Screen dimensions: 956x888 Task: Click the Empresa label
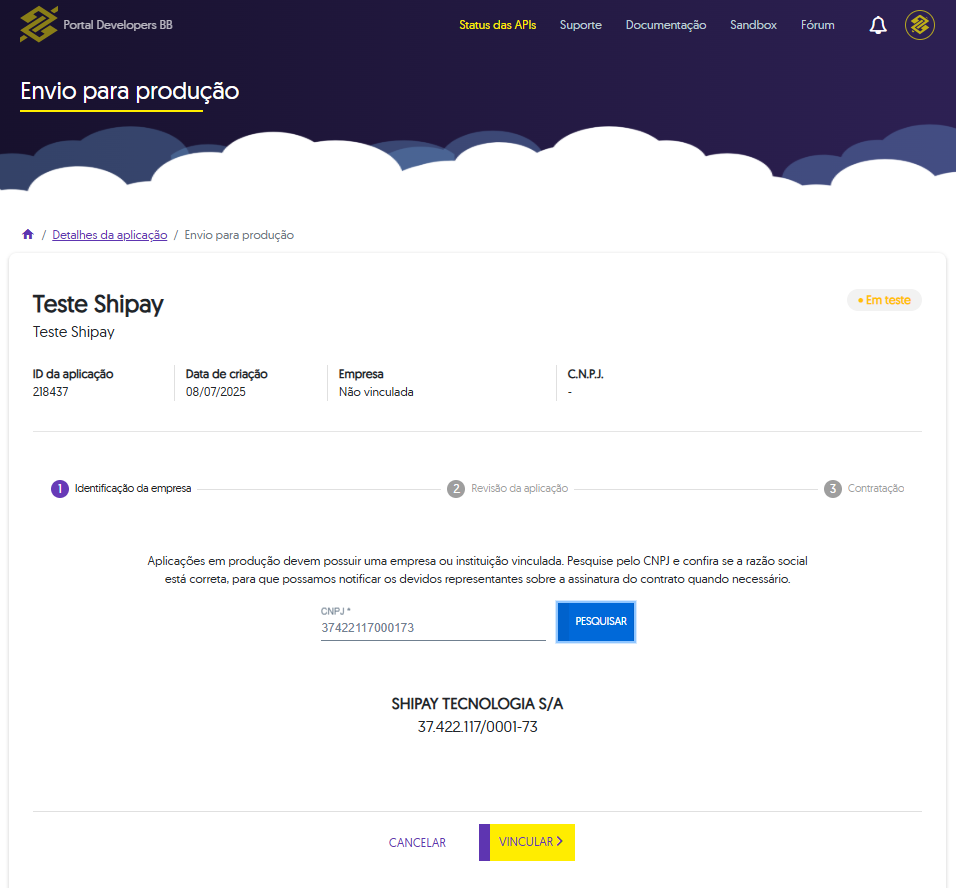(361, 374)
